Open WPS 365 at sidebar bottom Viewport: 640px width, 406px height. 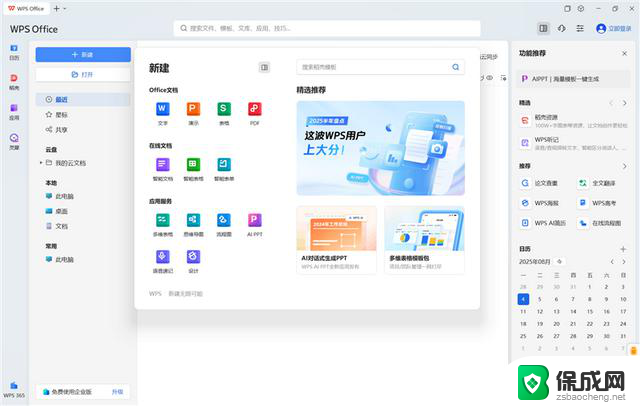tap(14, 390)
